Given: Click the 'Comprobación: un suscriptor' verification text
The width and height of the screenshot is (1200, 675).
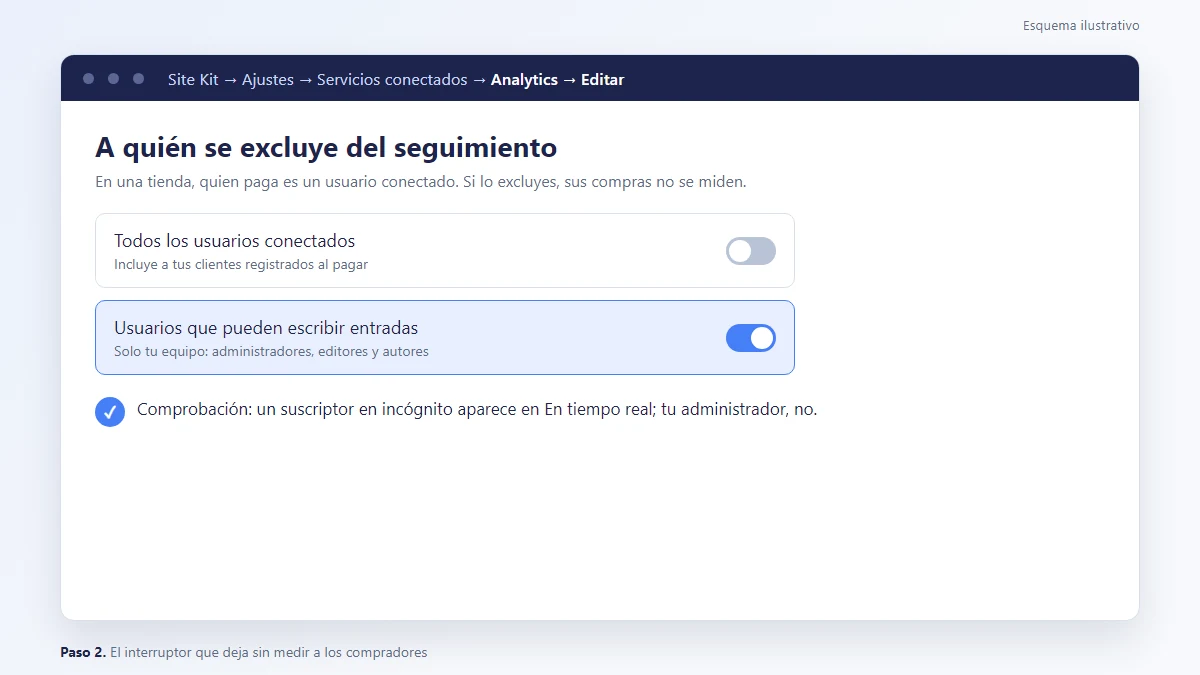Looking at the screenshot, I should pos(477,409).
